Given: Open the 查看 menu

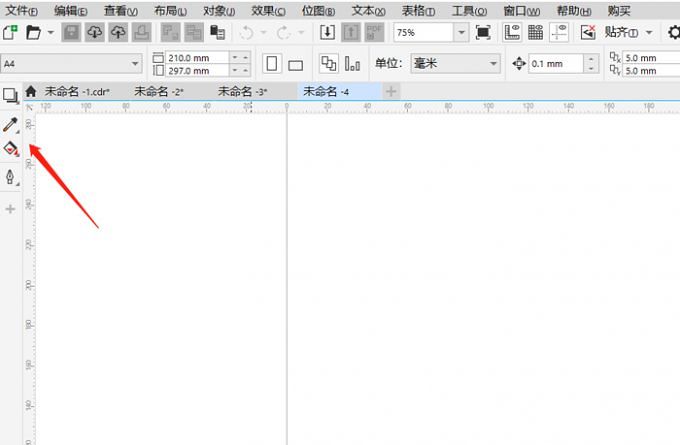Looking at the screenshot, I should pyautogui.click(x=121, y=11).
